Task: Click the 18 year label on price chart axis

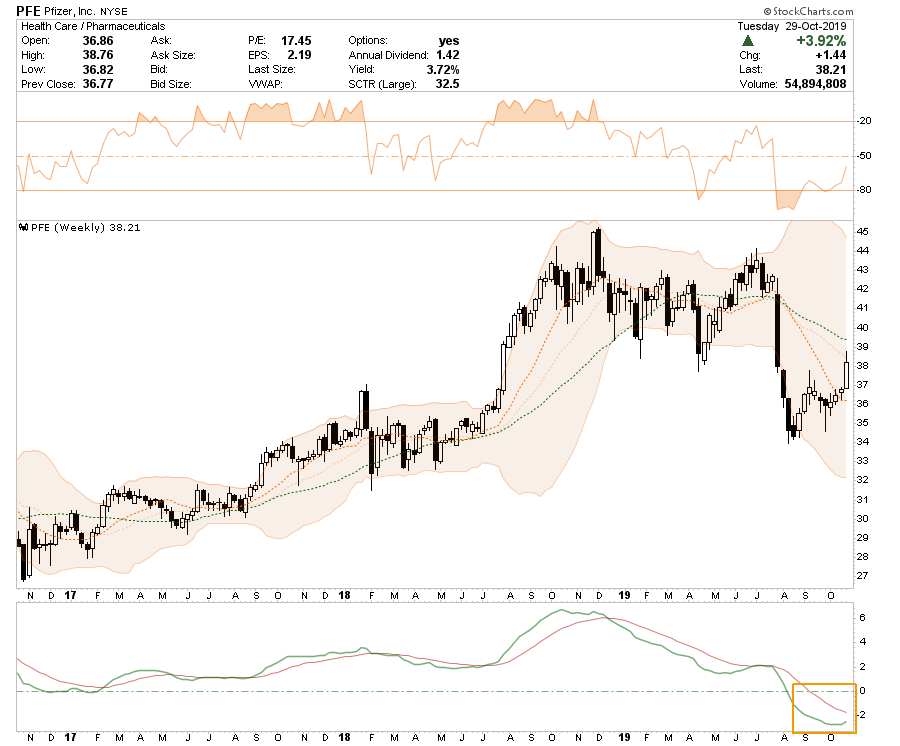Action: point(344,595)
